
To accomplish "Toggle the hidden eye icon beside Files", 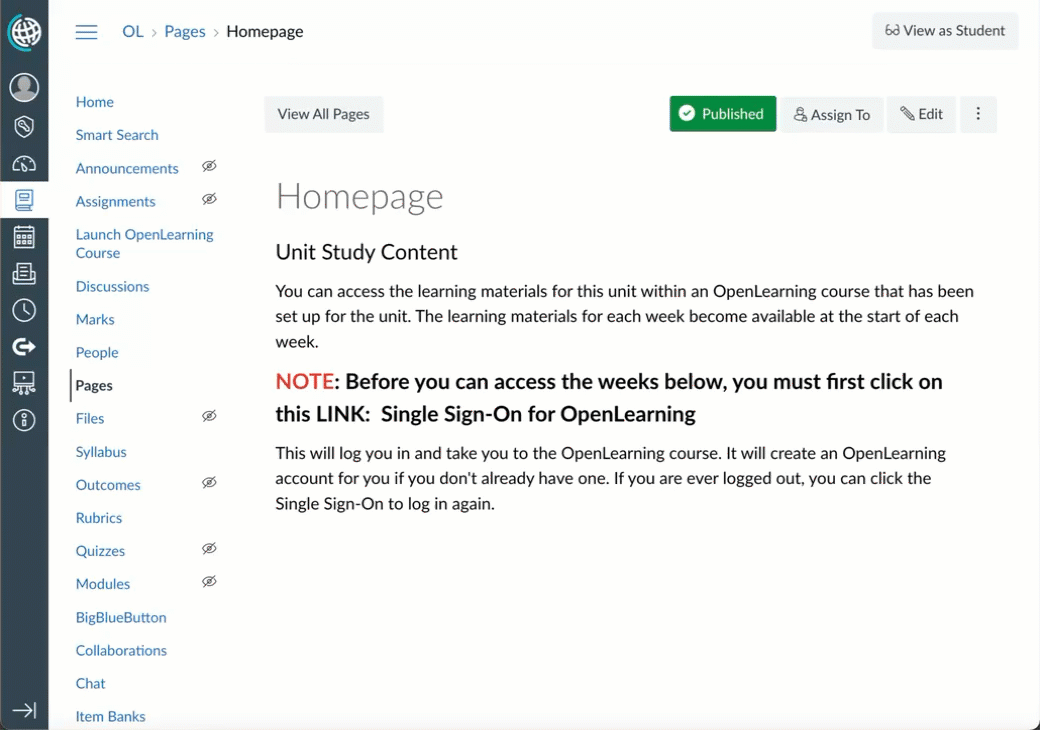I will [x=209, y=416].
